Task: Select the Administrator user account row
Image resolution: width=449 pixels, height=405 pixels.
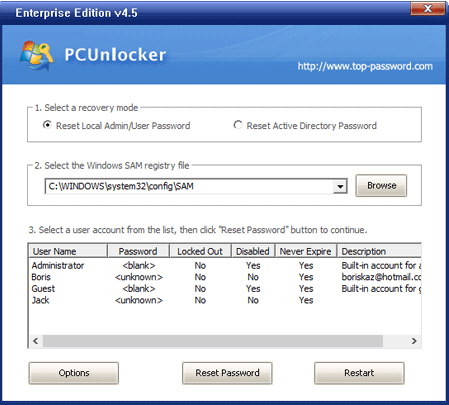Action: tap(225, 266)
